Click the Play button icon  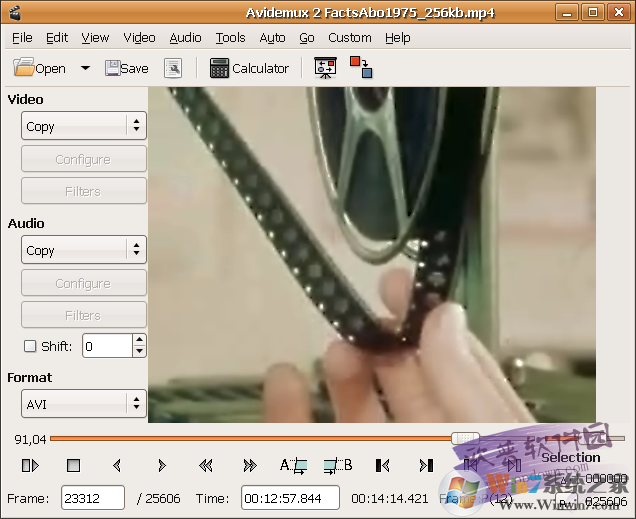[30, 465]
